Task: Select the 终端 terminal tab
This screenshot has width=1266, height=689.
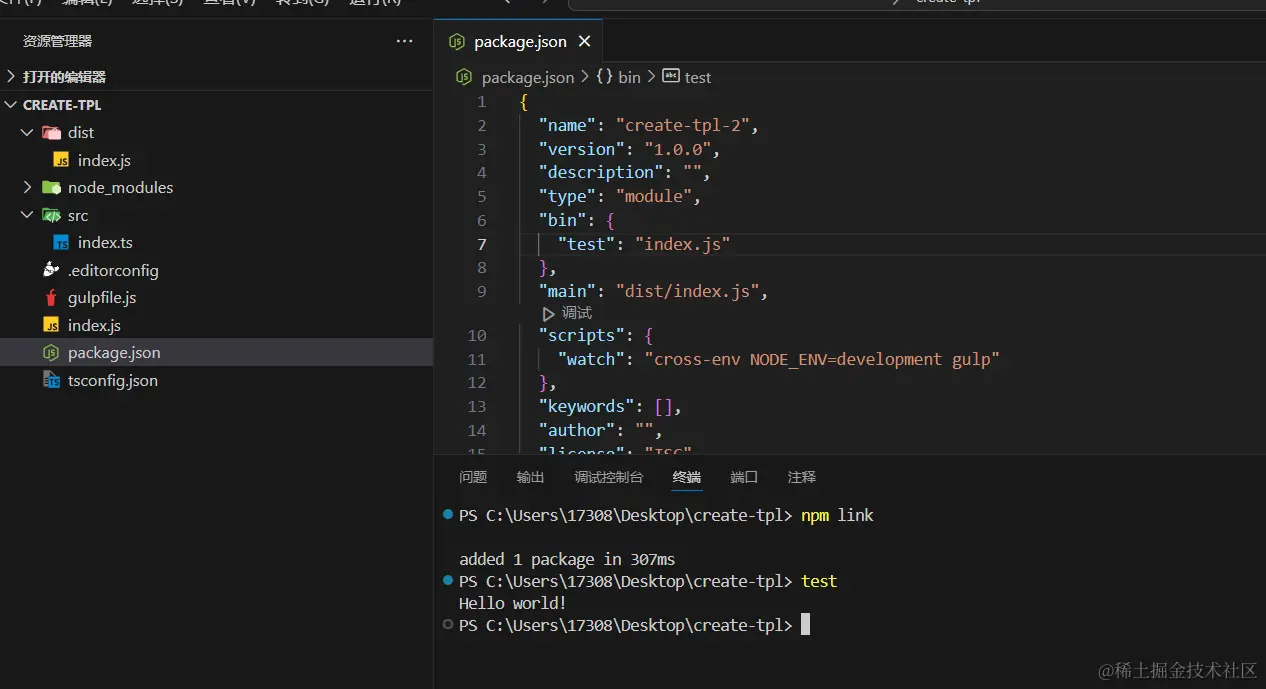Action: 687,477
